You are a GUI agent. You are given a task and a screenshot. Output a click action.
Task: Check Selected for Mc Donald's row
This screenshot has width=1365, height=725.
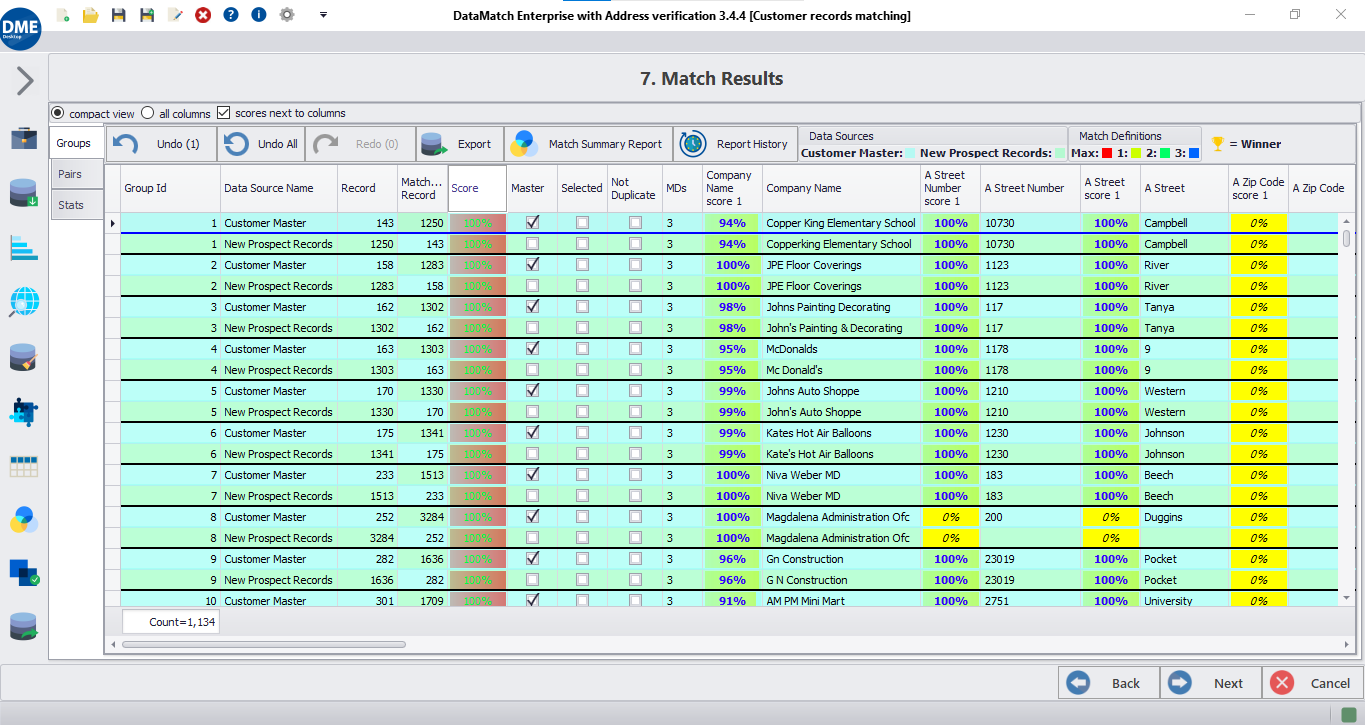pos(582,370)
